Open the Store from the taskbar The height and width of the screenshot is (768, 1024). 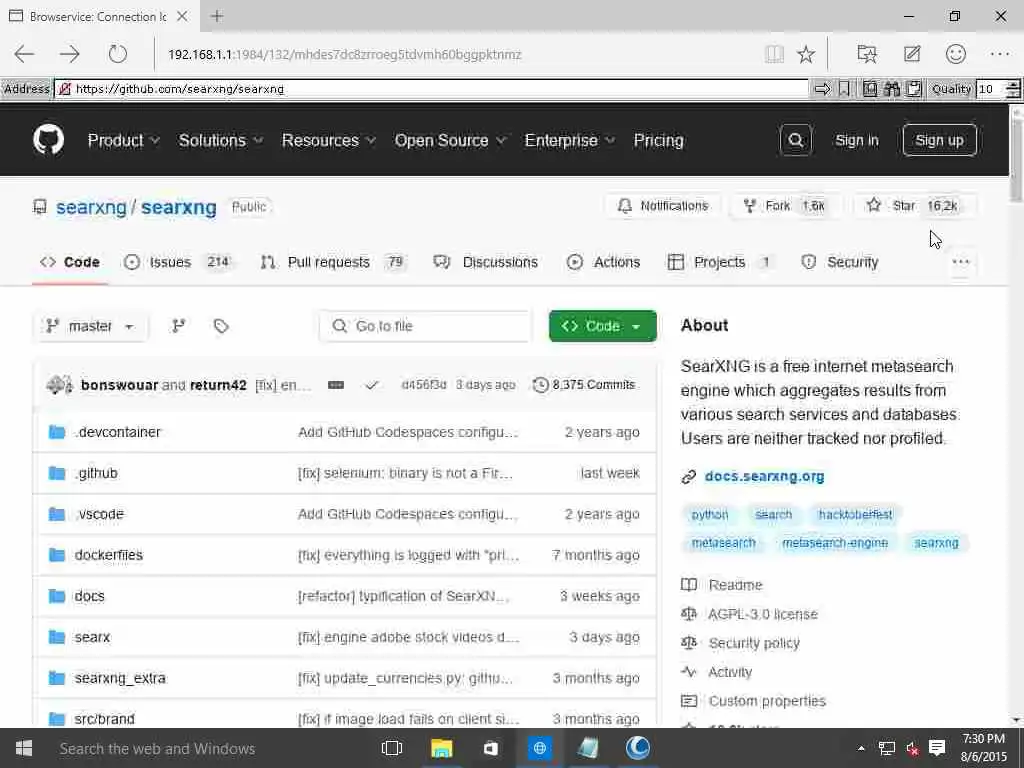click(x=490, y=748)
